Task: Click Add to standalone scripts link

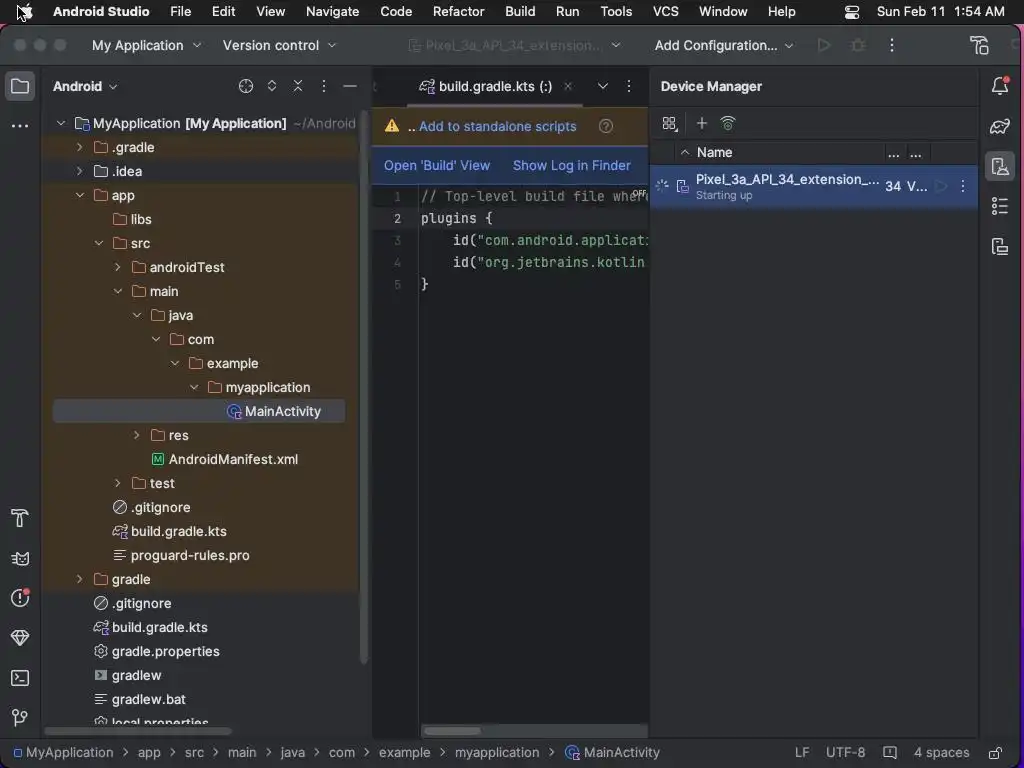Action: pyautogui.click(x=498, y=126)
